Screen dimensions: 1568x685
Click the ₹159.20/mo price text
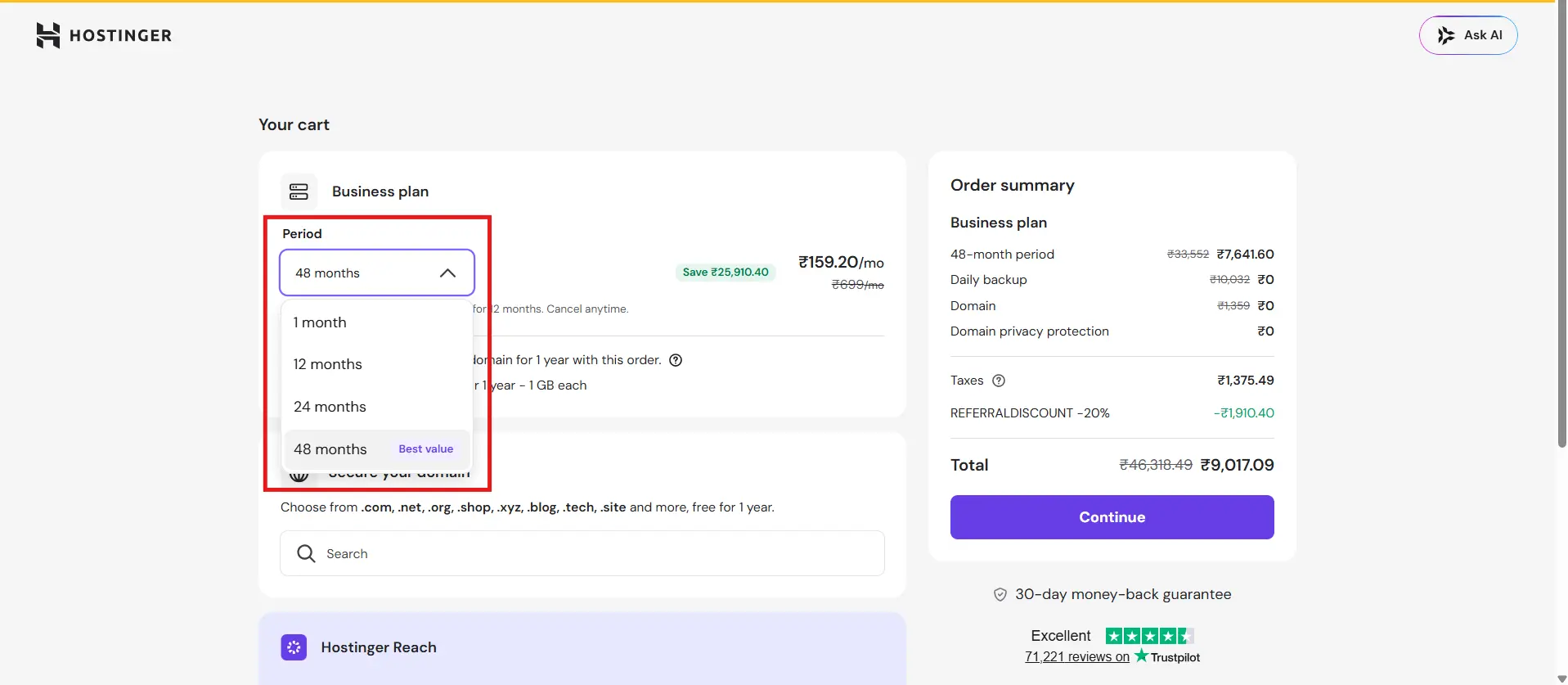(x=841, y=262)
